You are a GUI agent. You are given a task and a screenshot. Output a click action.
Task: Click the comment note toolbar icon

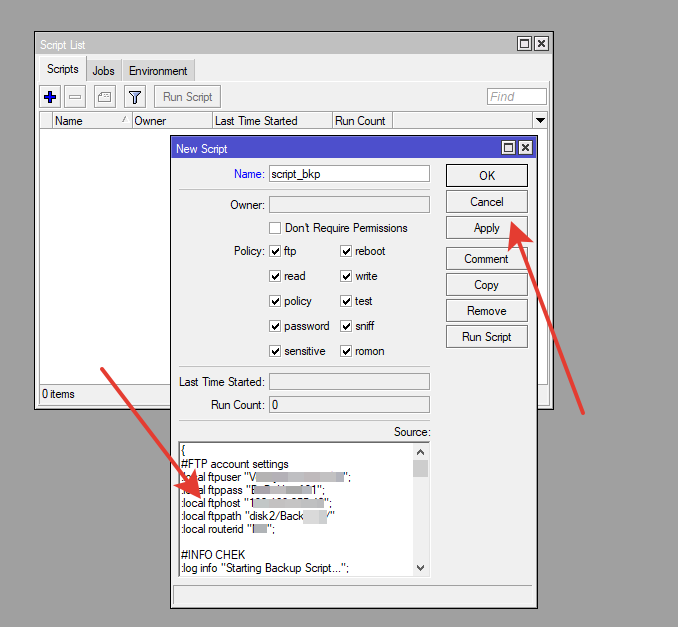(x=104, y=97)
